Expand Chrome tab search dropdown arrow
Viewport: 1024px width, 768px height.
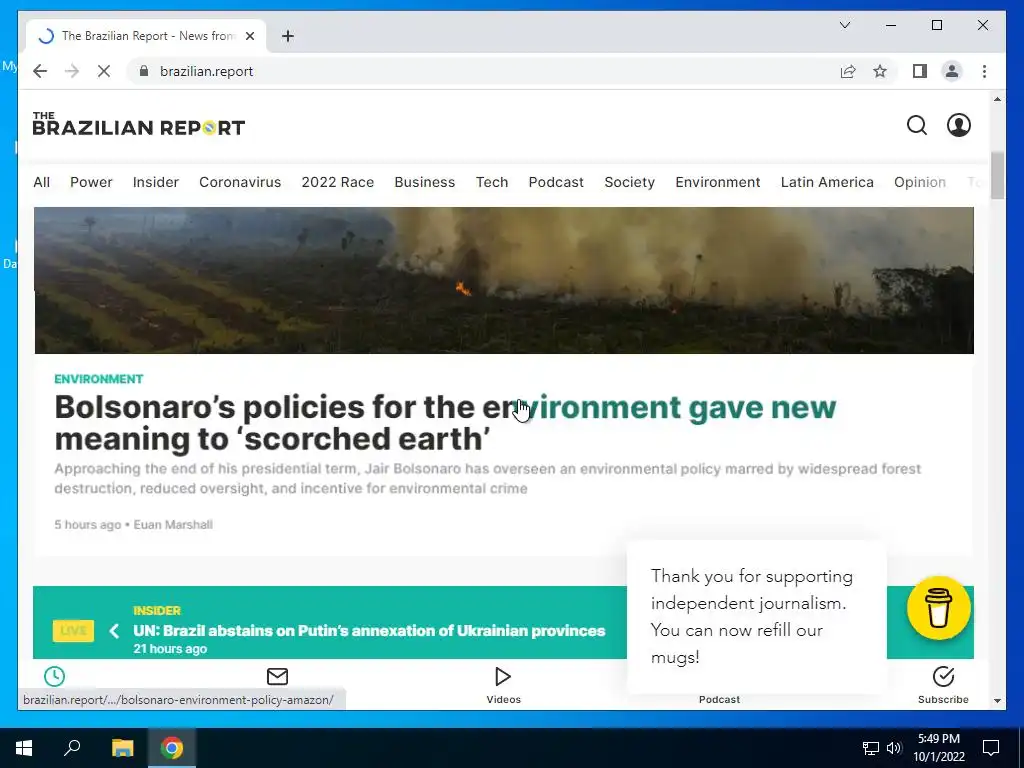(x=844, y=25)
